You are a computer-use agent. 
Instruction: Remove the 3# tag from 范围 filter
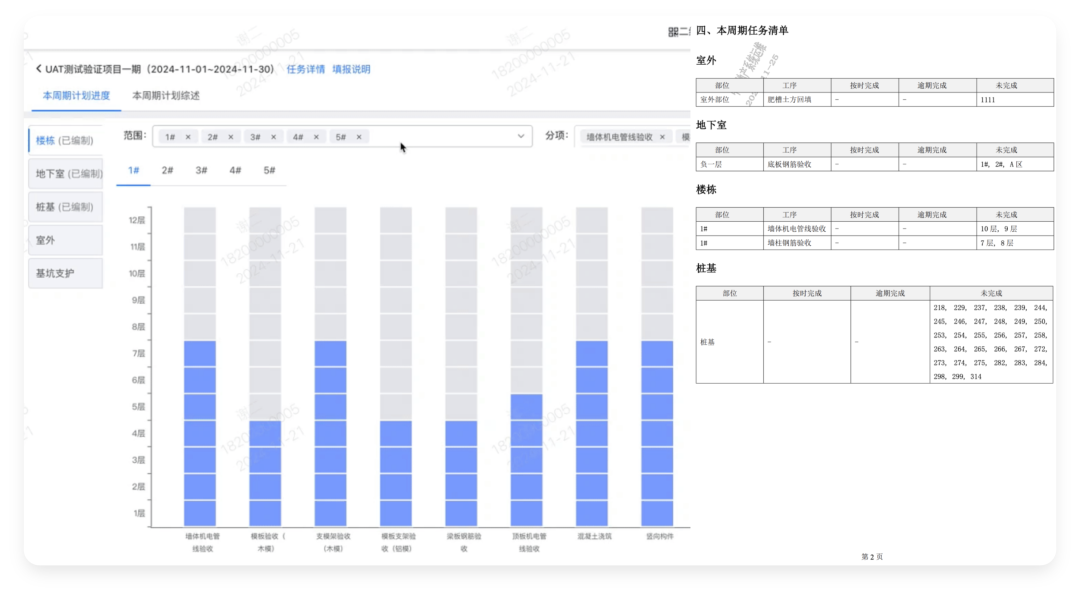pyautogui.click(x=274, y=137)
